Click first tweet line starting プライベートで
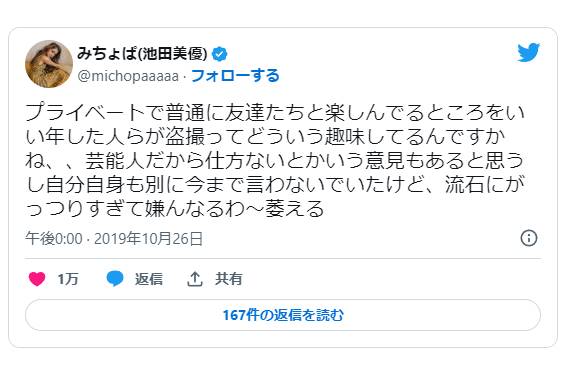This screenshot has width=562, height=368. pos(275,113)
